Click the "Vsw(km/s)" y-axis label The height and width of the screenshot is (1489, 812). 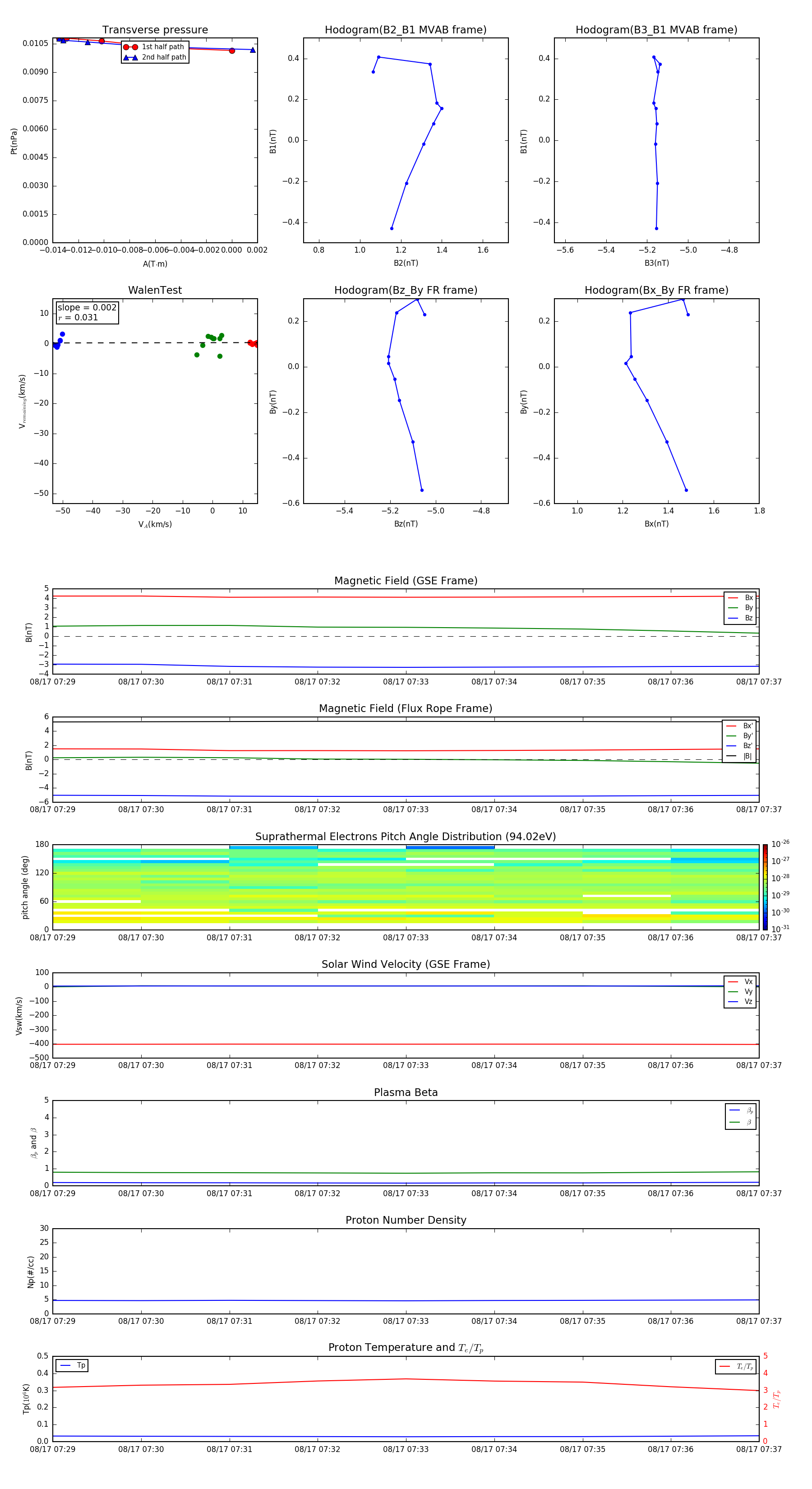pos(19,1016)
